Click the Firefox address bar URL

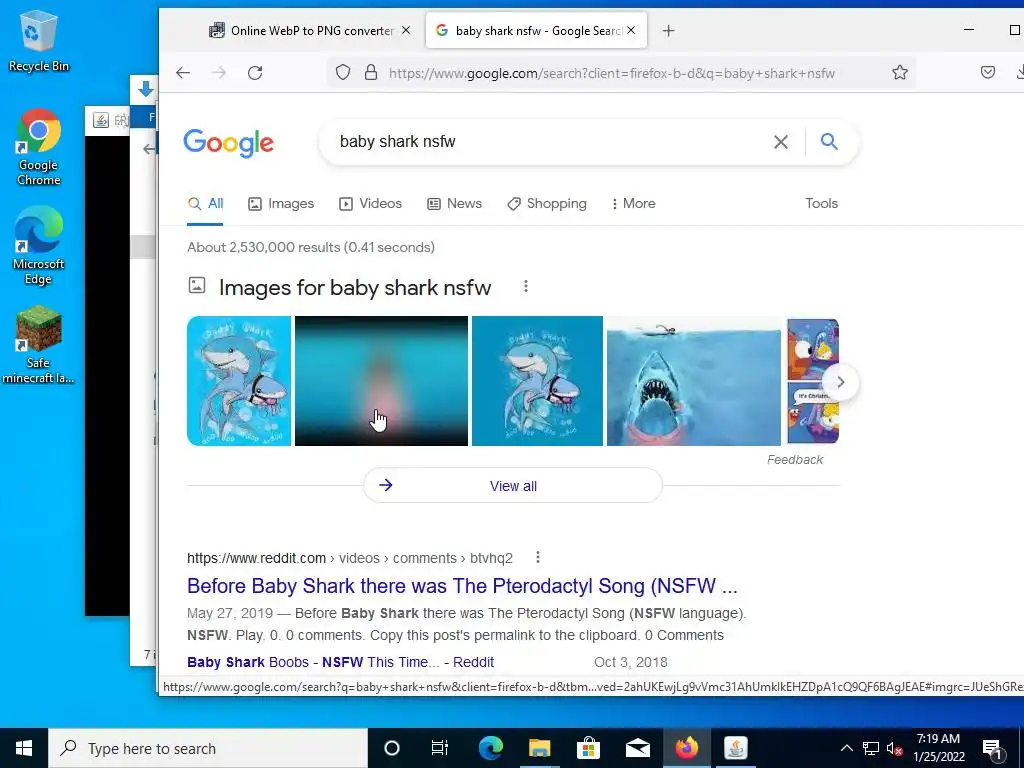point(612,73)
